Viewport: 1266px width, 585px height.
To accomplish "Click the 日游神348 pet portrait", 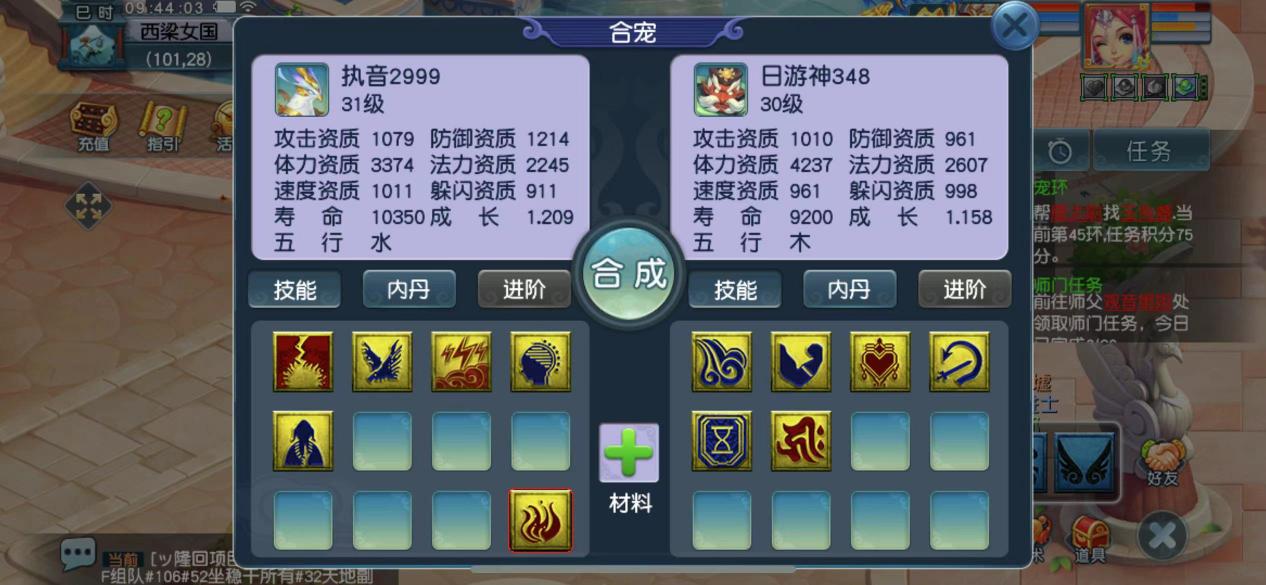I will pyautogui.click(x=722, y=90).
